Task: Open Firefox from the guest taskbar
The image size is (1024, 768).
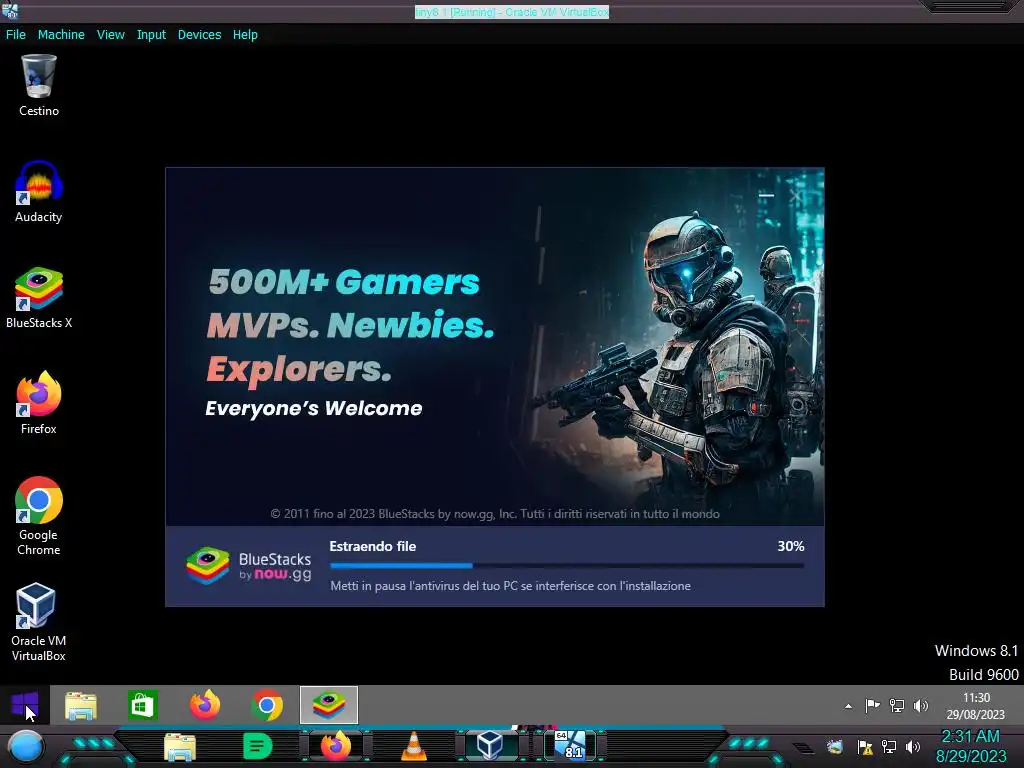Action: point(205,706)
